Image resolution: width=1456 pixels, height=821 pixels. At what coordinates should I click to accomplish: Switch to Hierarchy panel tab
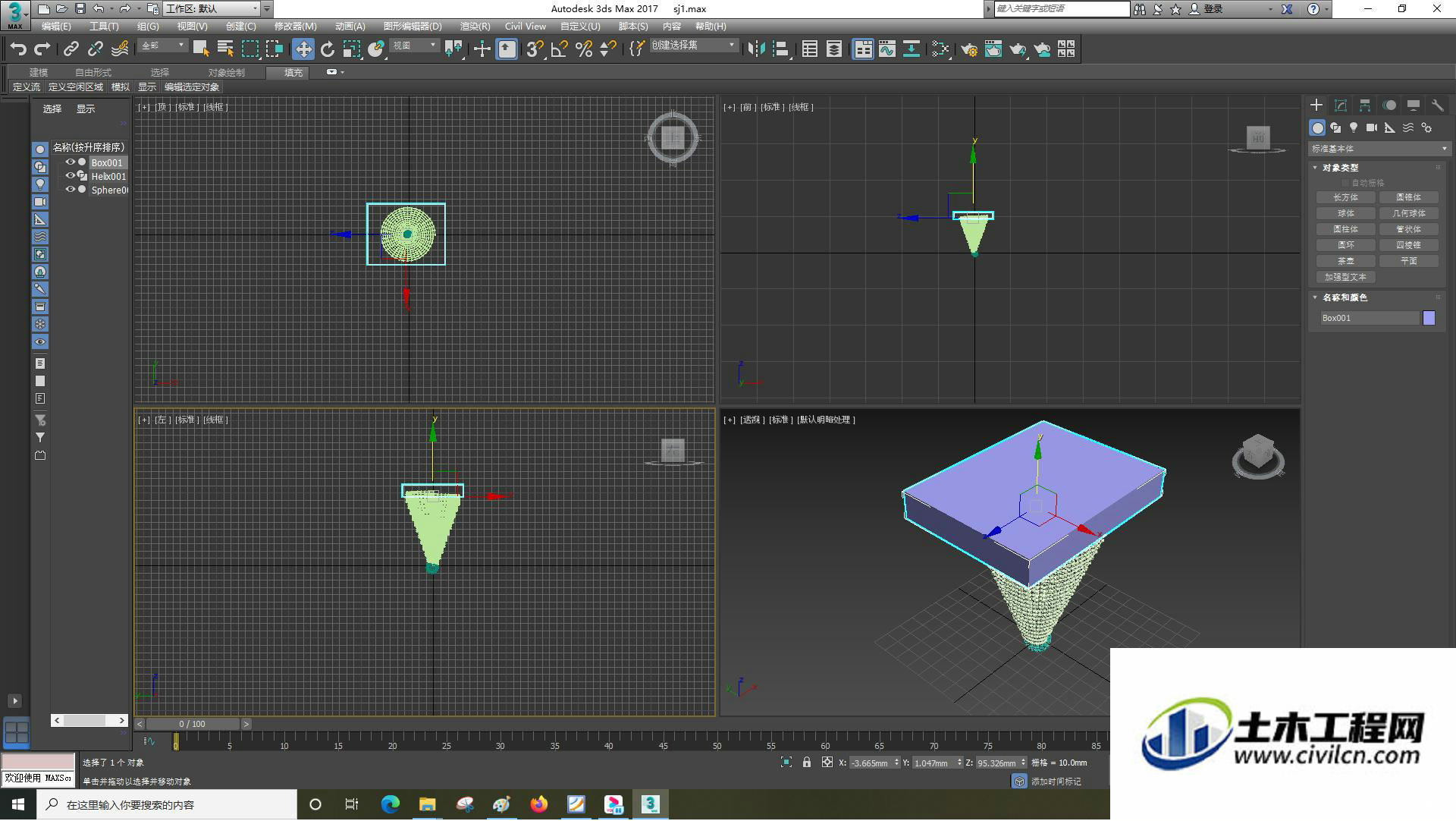[1365, 105]
